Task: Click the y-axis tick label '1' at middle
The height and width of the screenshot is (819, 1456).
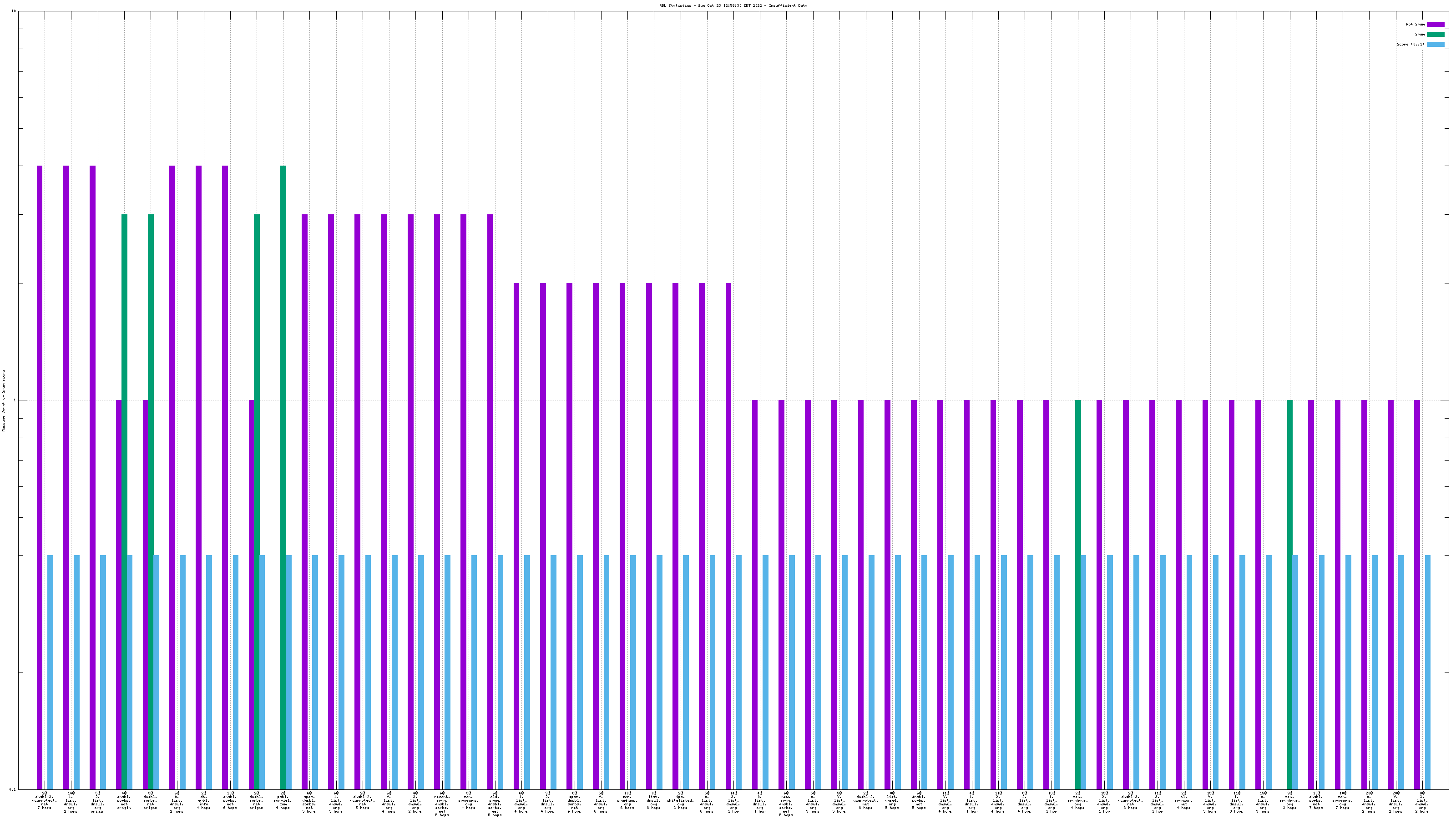Action: click(x=15, y=401)
